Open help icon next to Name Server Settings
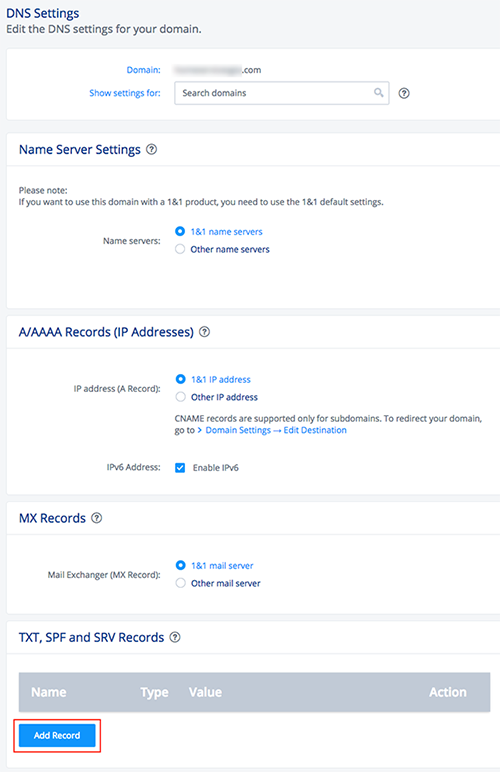The height and width of the screenshot is (772, 500). (x=152, y=149)
